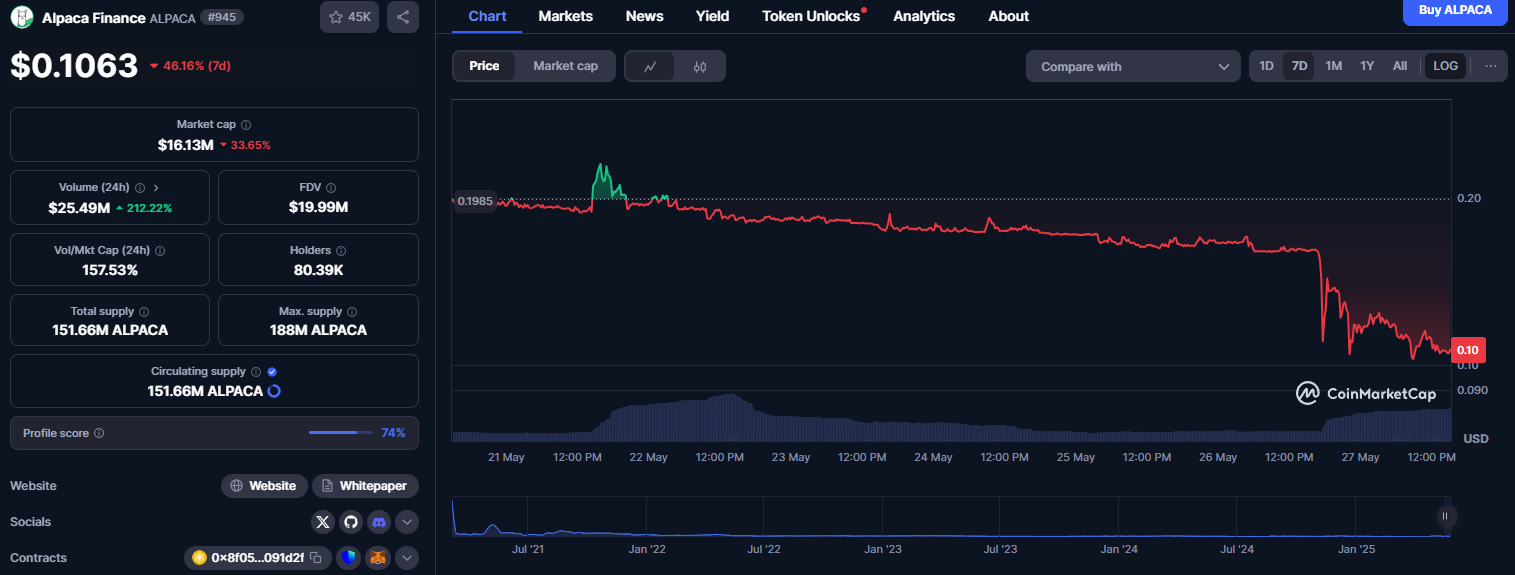Copy the contract address 0x8f05...091d2f
This screenshot has height=575, width=1515.
click(x=315, y=558)
